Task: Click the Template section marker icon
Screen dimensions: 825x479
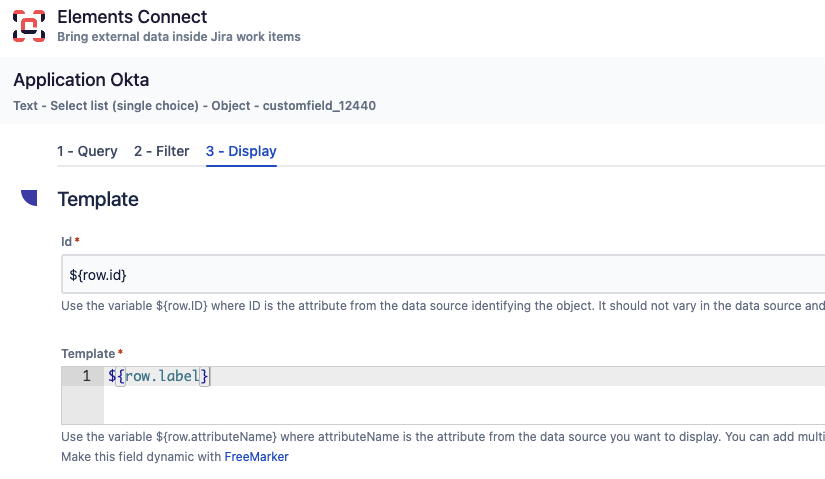Action: (29, 198)
